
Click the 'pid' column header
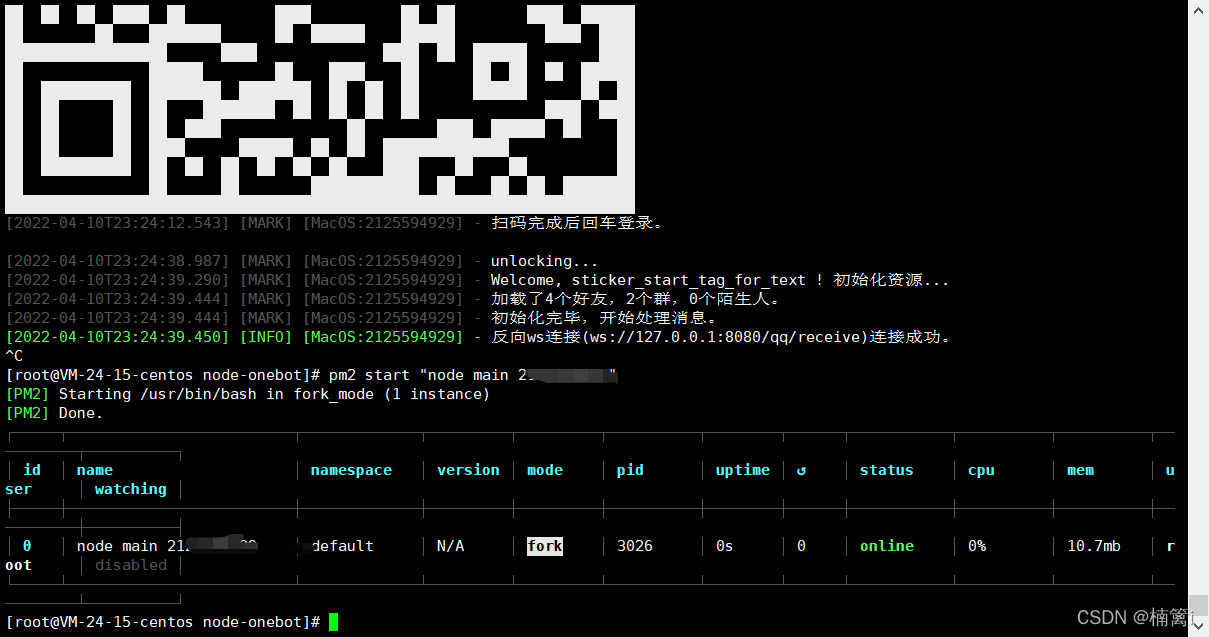tap(630, 470)
